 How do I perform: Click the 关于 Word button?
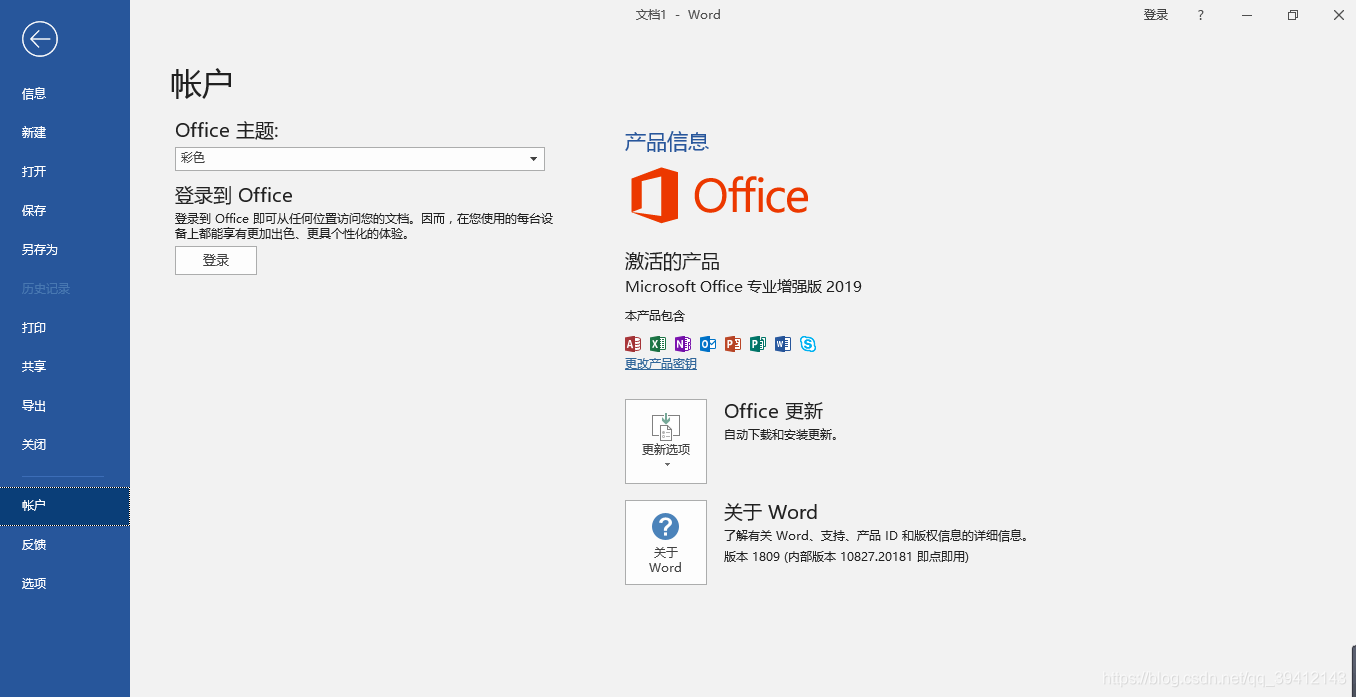point(666,542)
